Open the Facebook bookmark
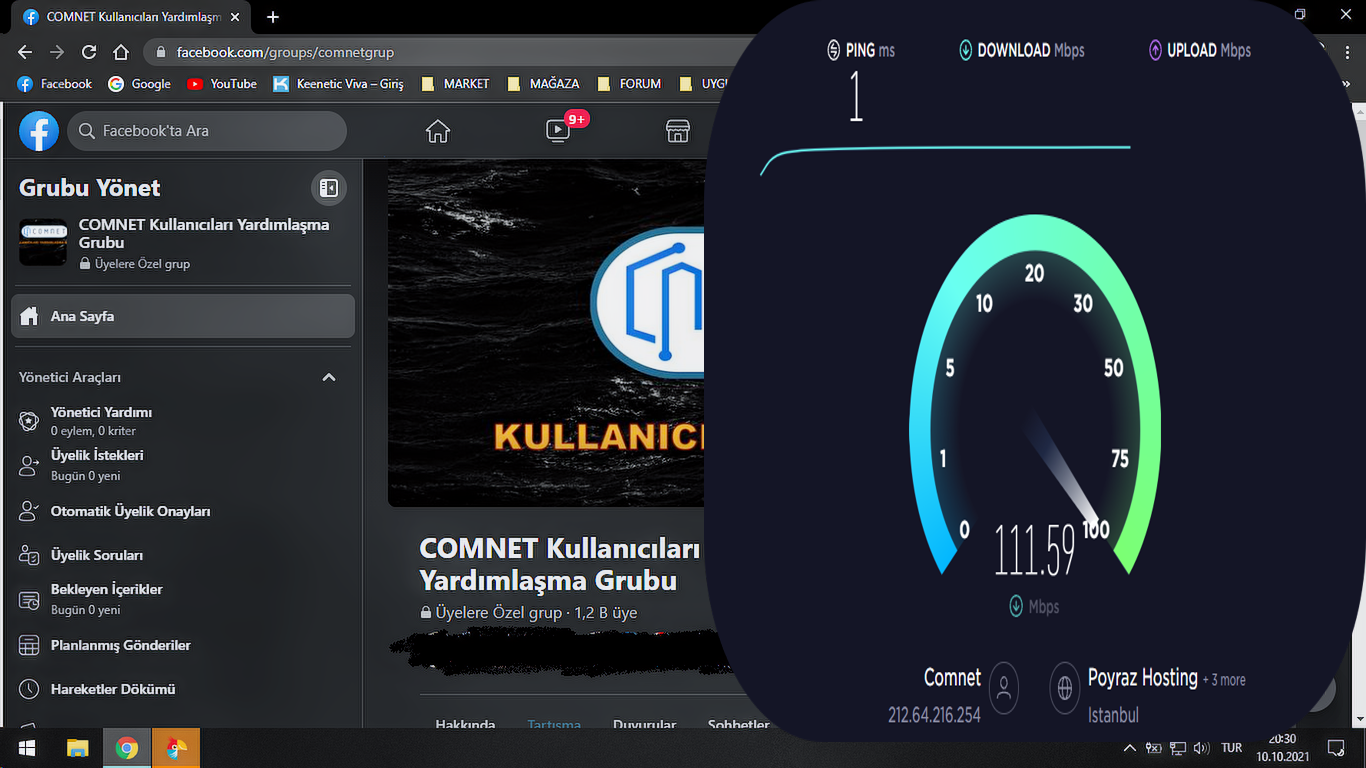Viewport: 1366px width, 768px height. pyautogui.click(x=55, y=84)
